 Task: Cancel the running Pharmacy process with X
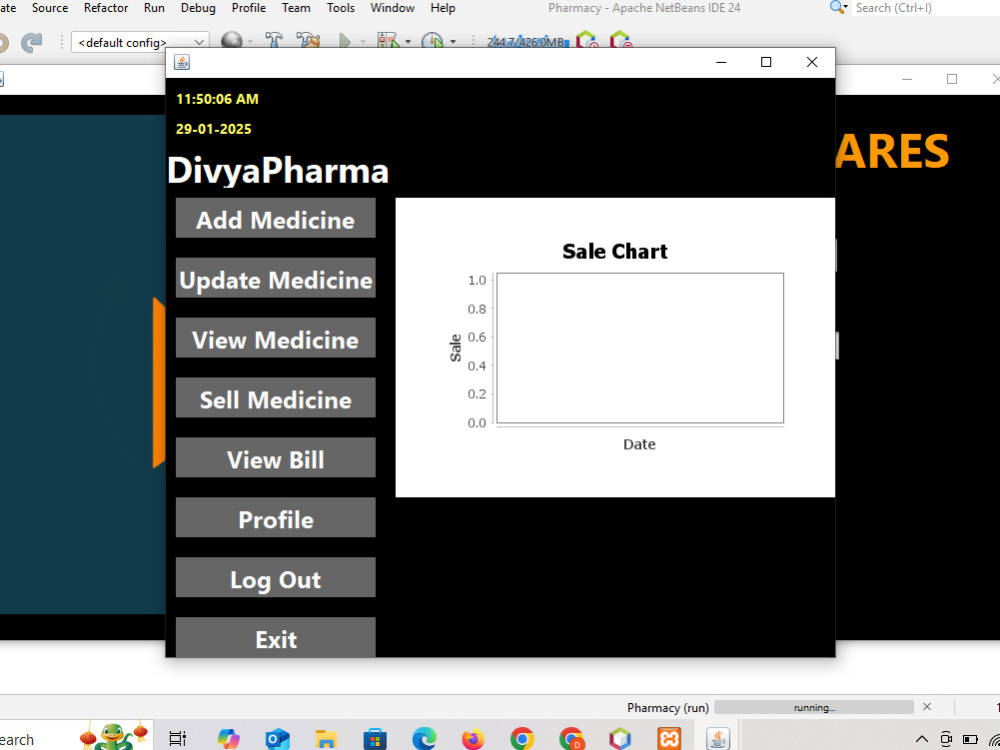pyautogui.click(x=927, y=707)
